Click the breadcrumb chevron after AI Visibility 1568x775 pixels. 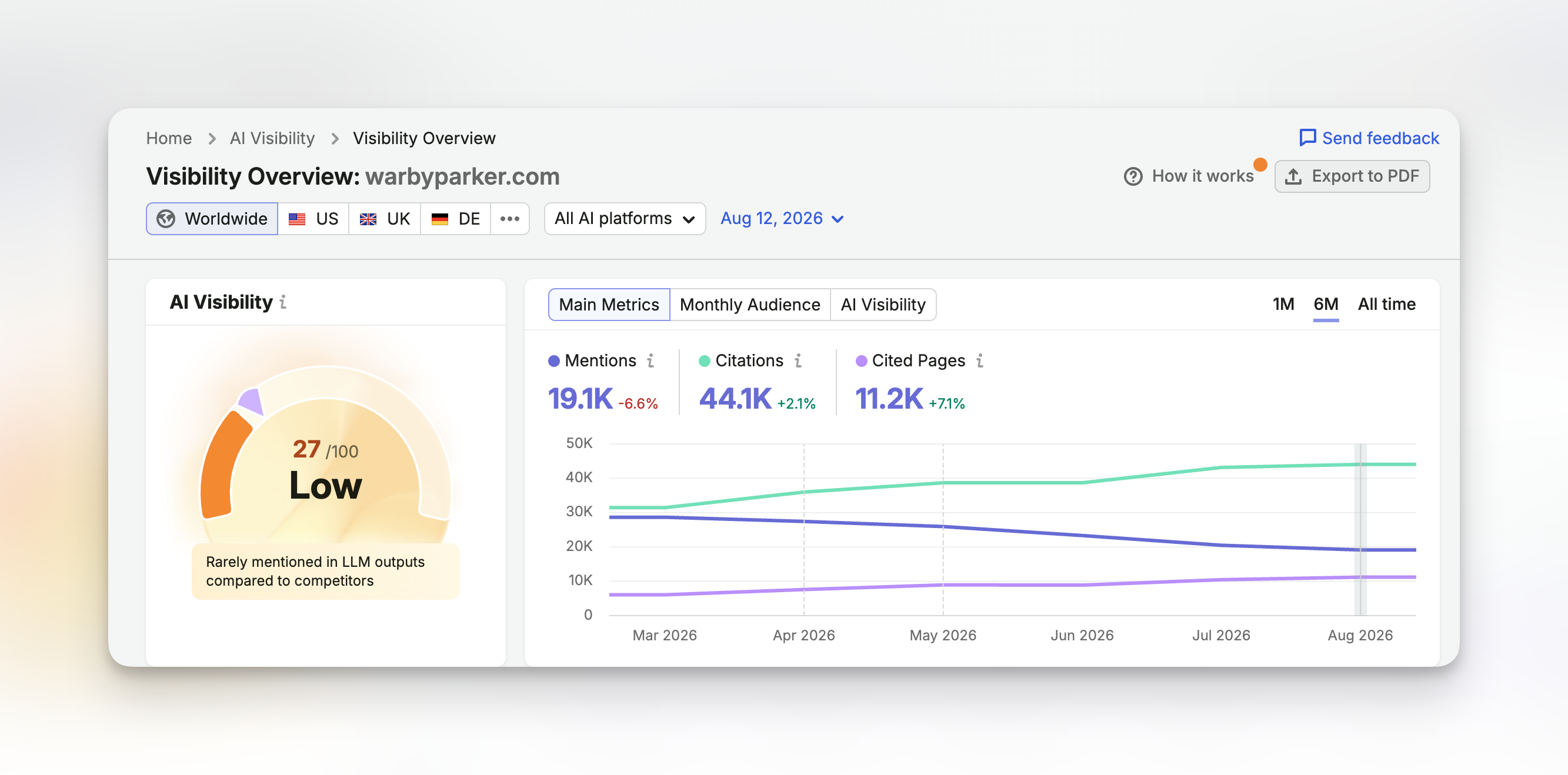pyautogui.click(x=335, y=139)
